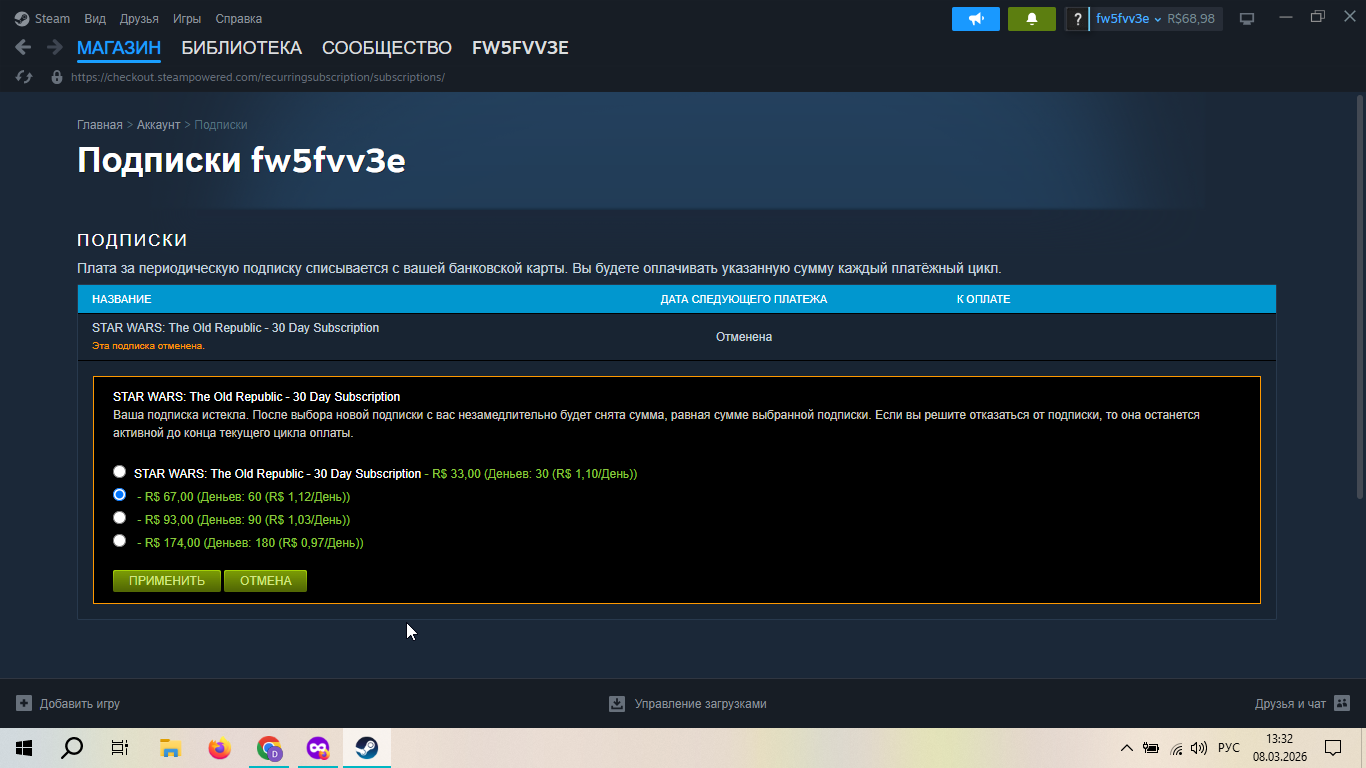Open the Вид menu

(x=95, y=18)
